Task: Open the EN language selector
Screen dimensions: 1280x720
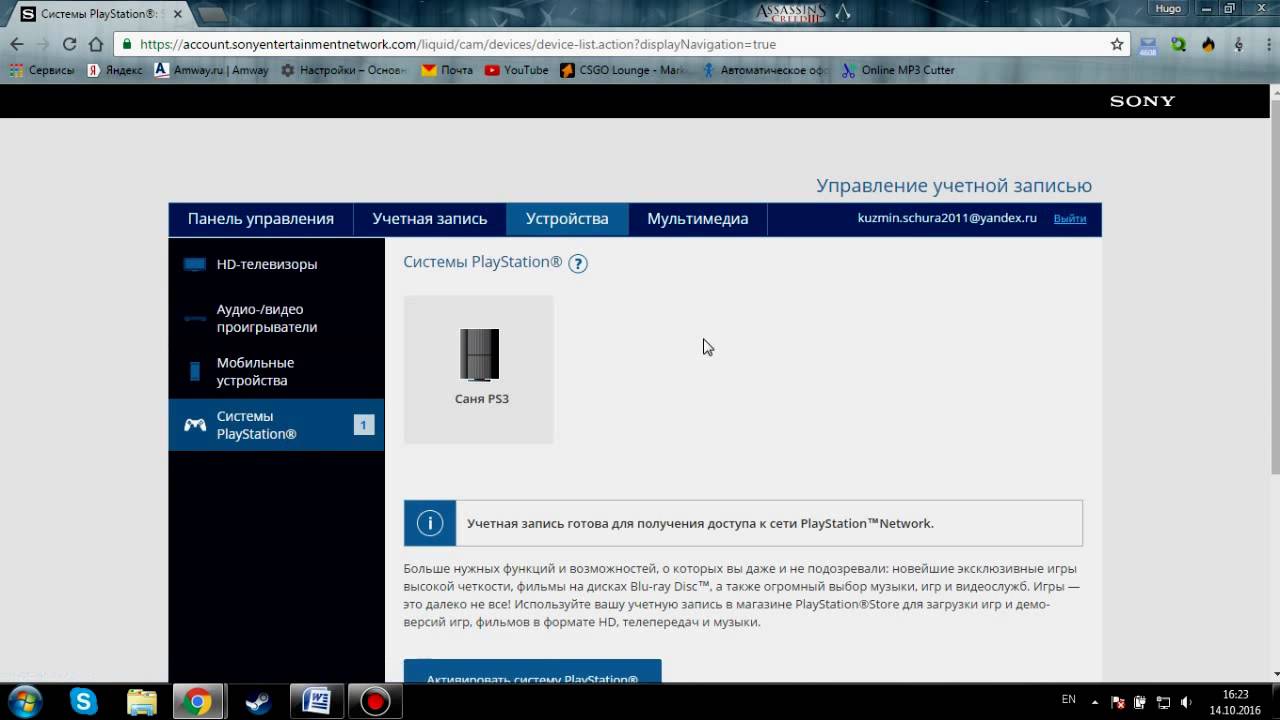Action: [1069, 700]
